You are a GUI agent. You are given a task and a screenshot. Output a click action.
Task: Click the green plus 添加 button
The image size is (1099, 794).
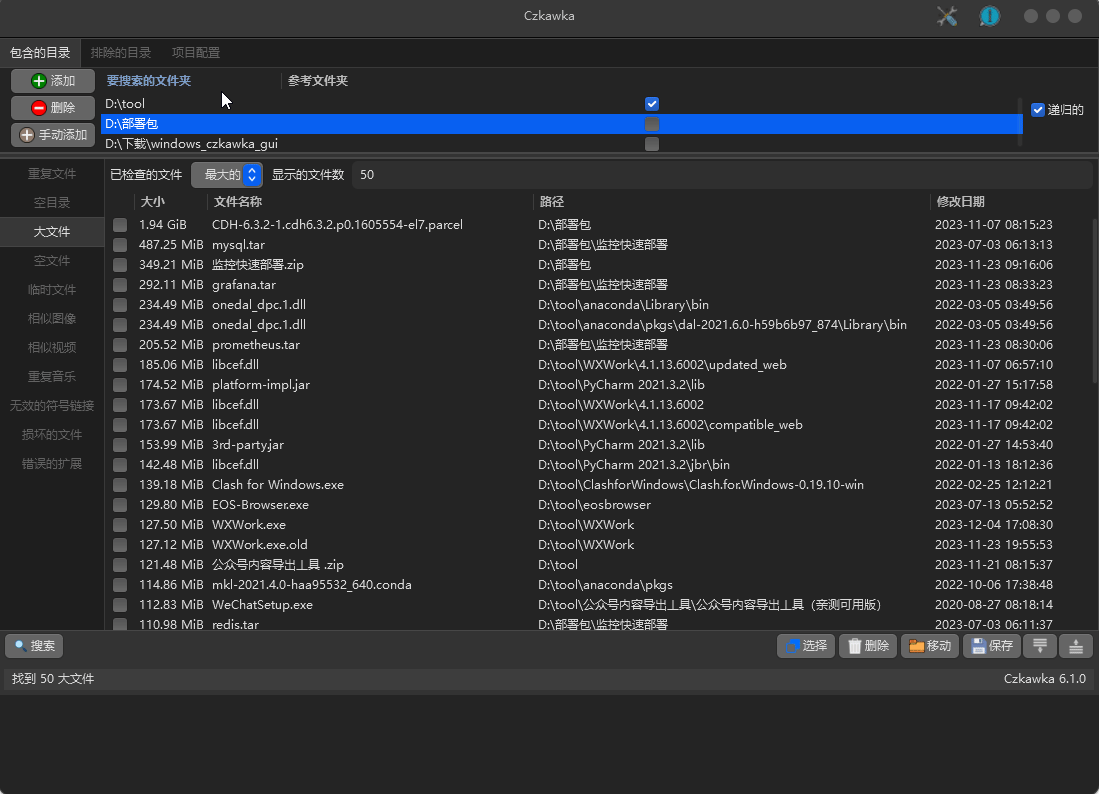53,81
